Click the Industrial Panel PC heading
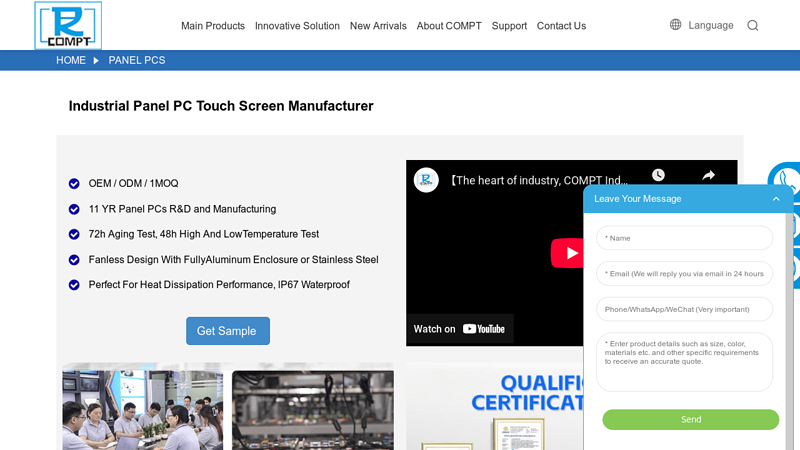 [221, 106]
